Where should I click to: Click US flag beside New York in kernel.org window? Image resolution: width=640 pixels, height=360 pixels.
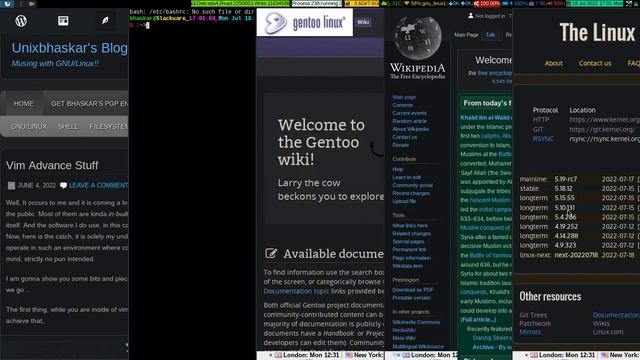pyautogui.click(x=604, y=355)
